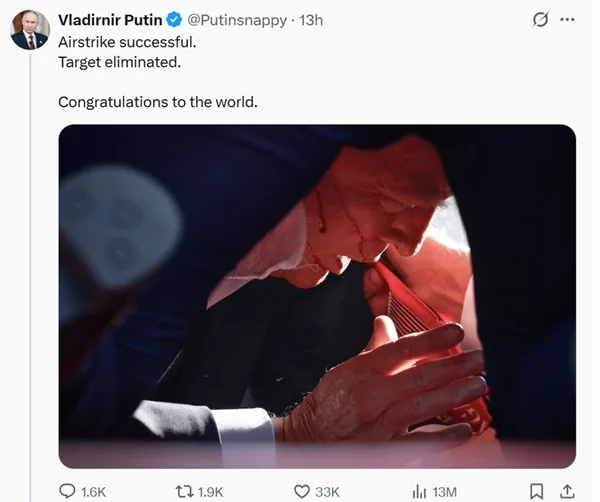
Task: Click the 1.9K repost count
Action: pyautogui.click(x=210, y=491)
